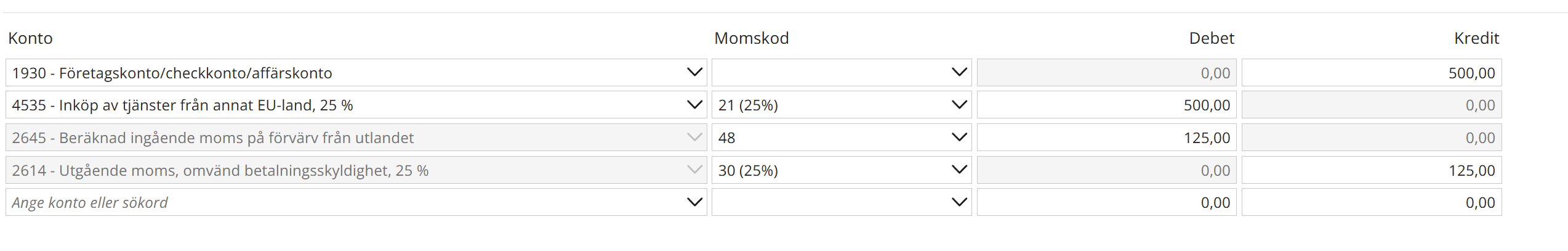Viewport: 1568px width, 251px height.
Task: Expand Momskod dropdown showing 21 (25%)
Action: tap(959, 105)
